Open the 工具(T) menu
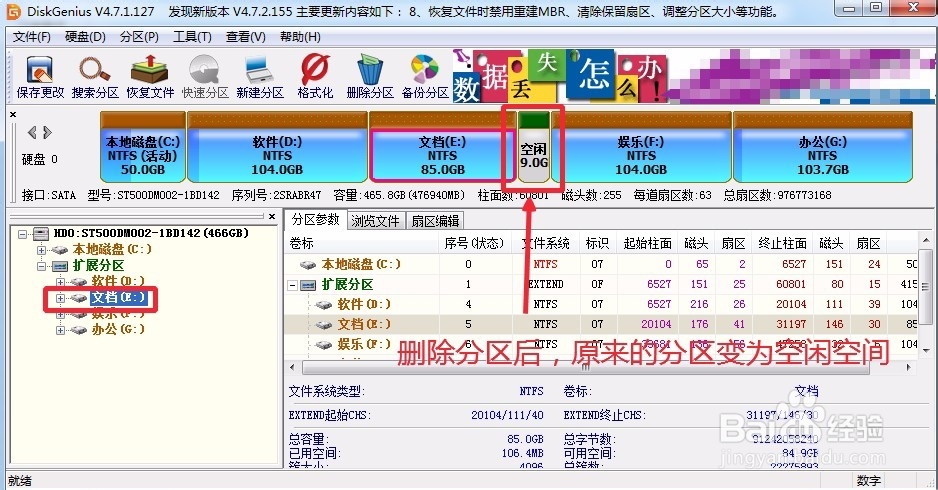The width and height of the screenshot is (938, 490). (192, 36)
